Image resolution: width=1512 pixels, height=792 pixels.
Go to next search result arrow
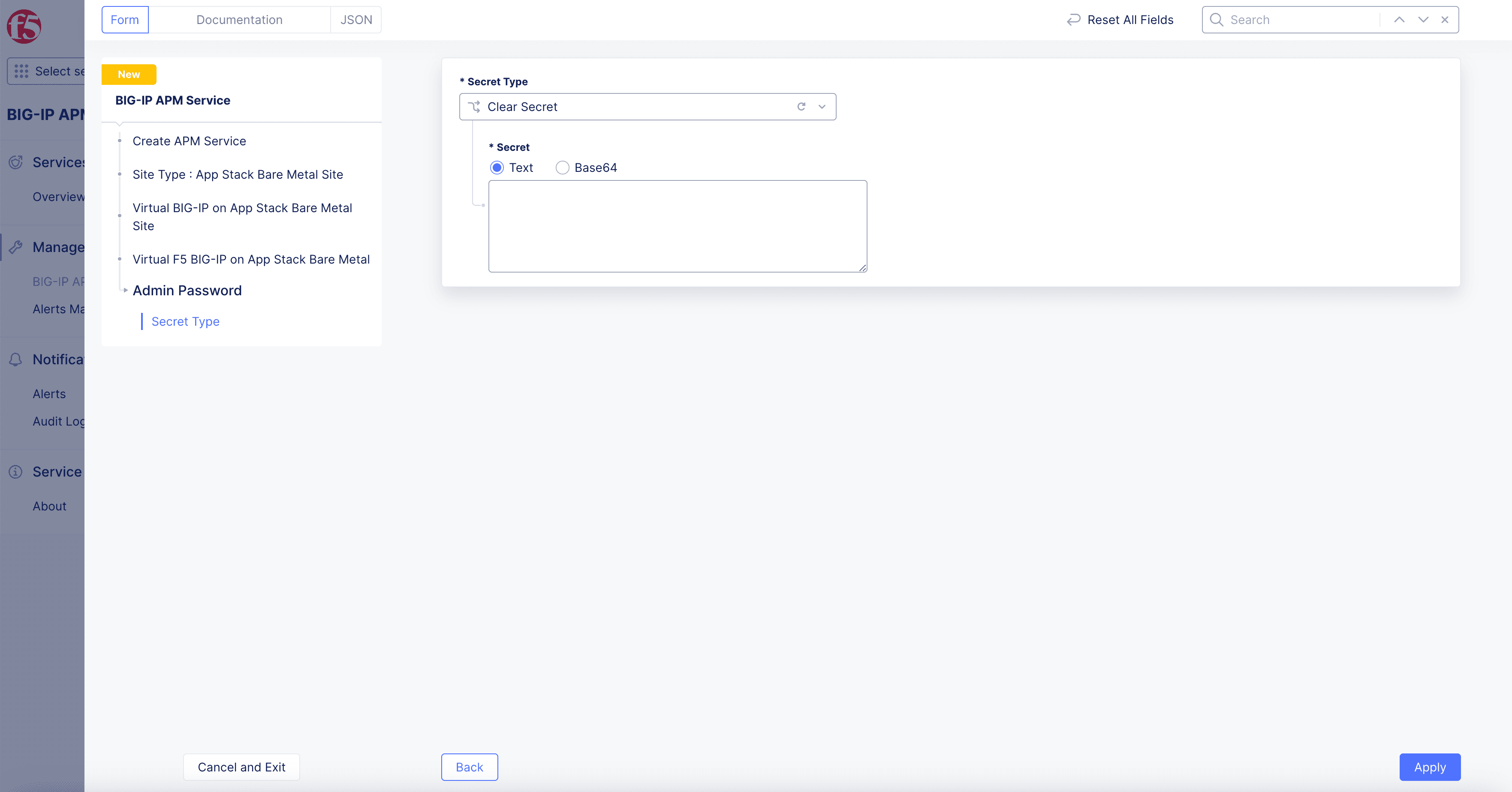click(1423, 20)
